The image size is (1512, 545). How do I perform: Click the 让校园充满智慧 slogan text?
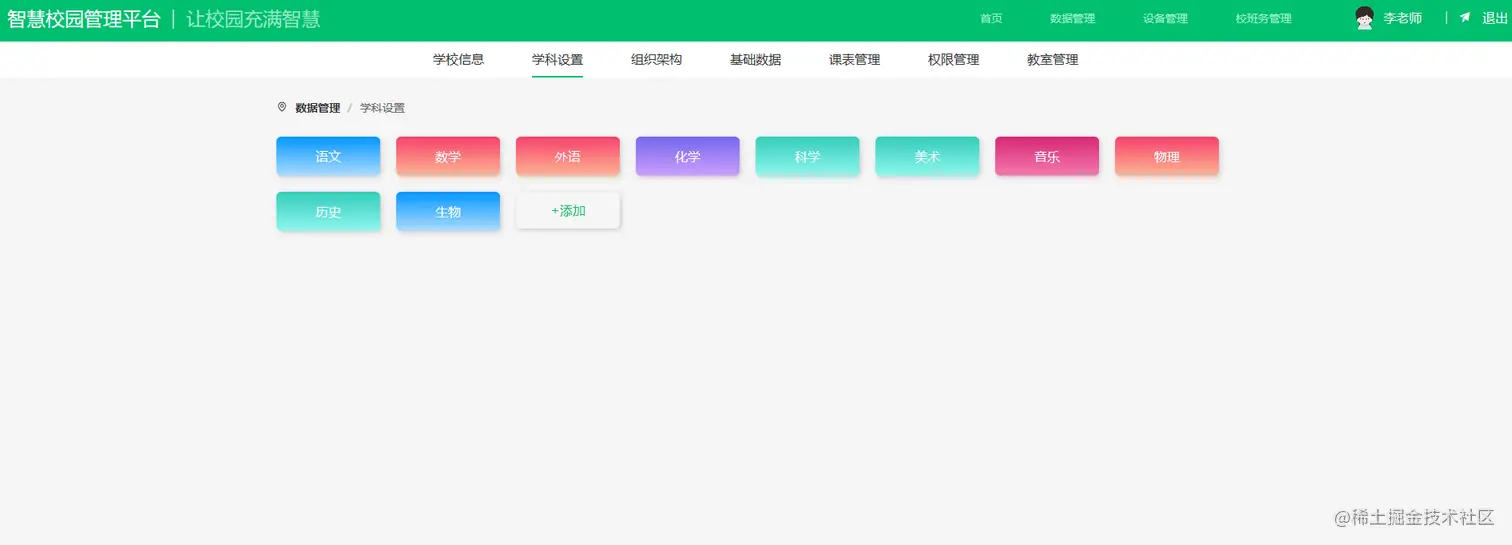pos(253,19)
